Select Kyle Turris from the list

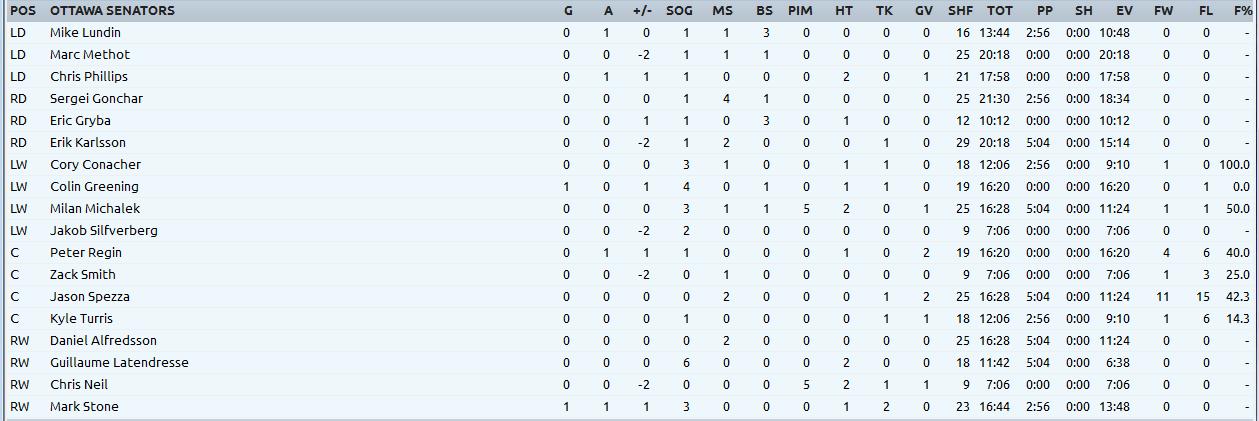(81, 318)
